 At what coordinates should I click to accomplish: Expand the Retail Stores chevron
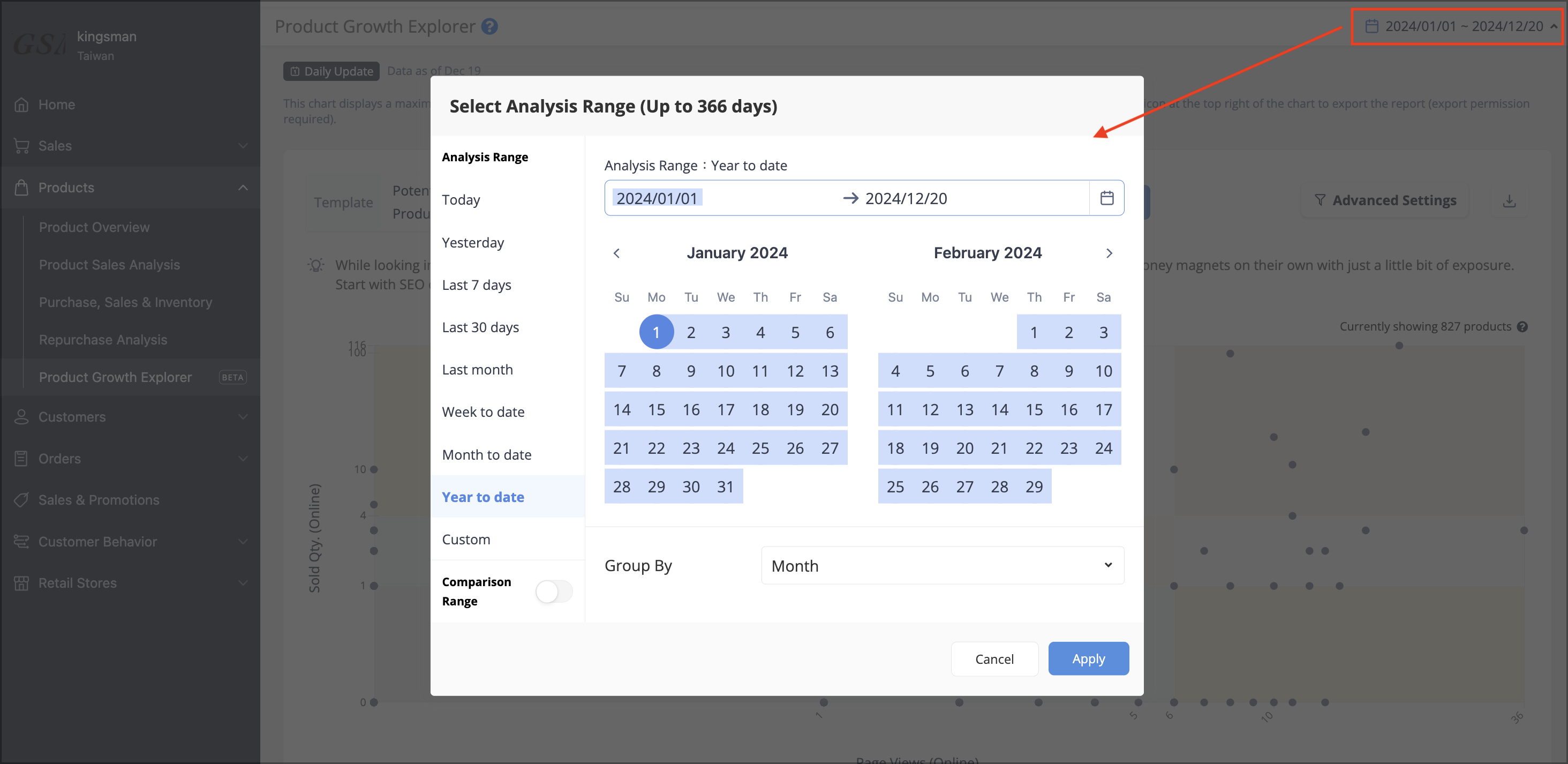pyautogui.click(x=243, y=583)
